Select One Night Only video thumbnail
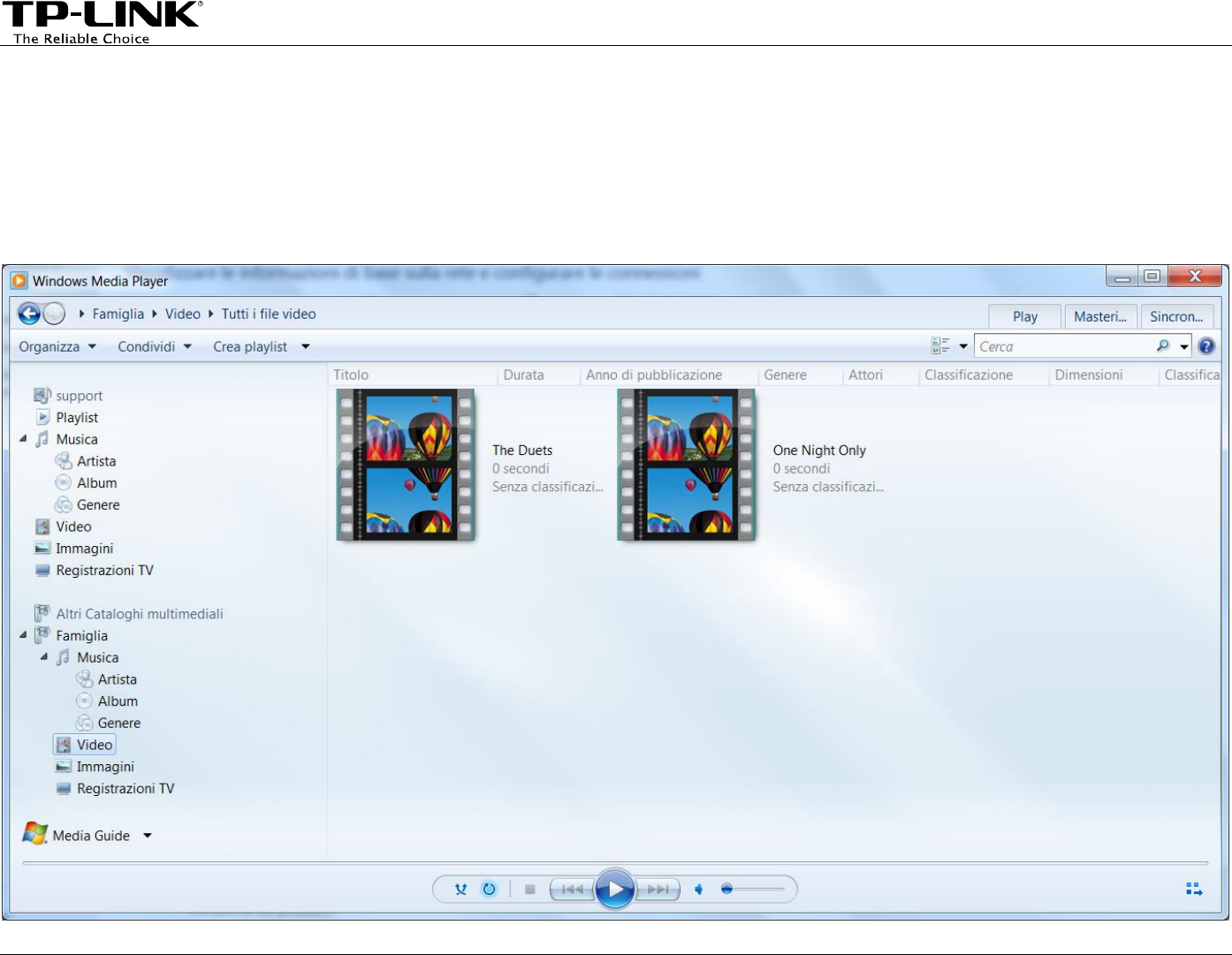The height and width of the screenshot is (955, 1232). [687, 465]
